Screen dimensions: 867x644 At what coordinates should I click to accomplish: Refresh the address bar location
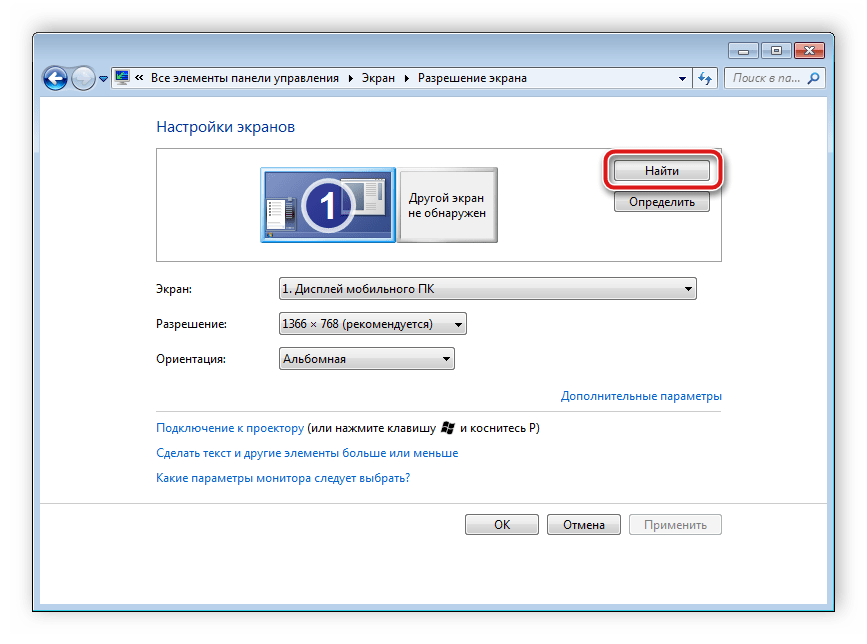(x=705, y=78)
